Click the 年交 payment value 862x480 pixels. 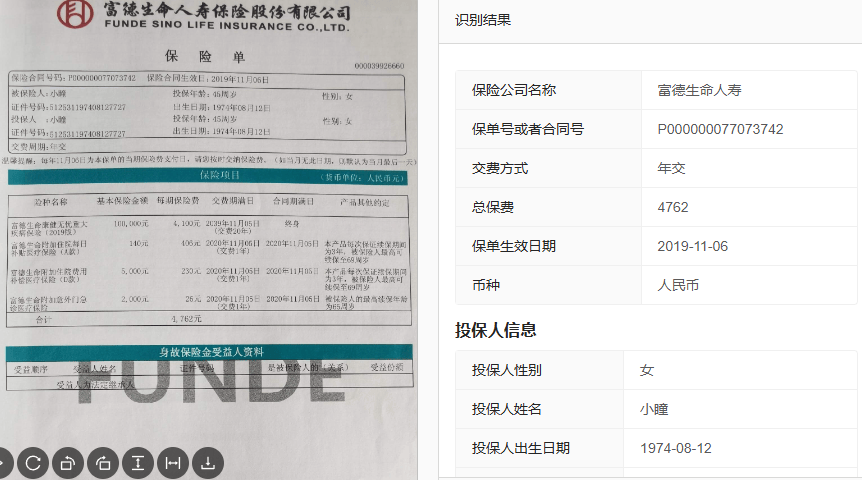(671, 168)
